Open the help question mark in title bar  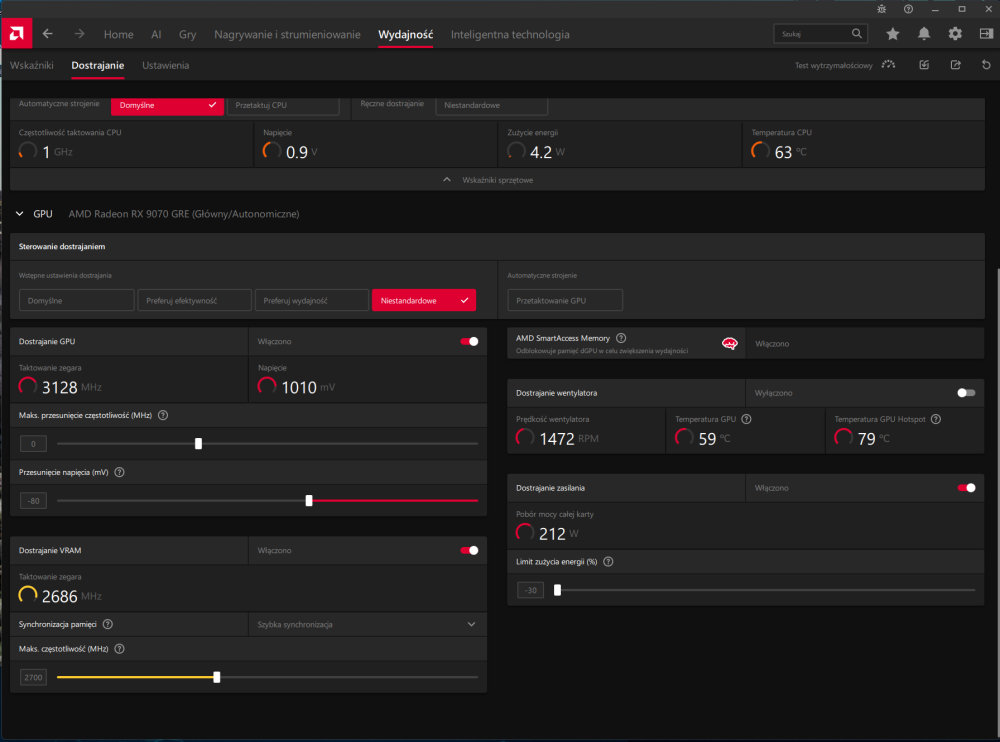pos(908,9)
